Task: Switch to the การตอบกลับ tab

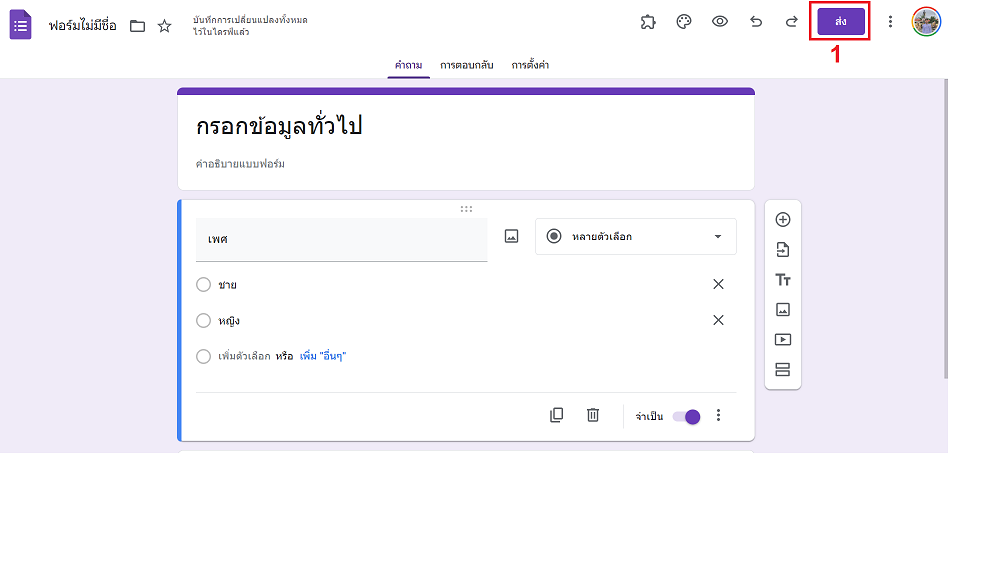Action: coord(466,65)
